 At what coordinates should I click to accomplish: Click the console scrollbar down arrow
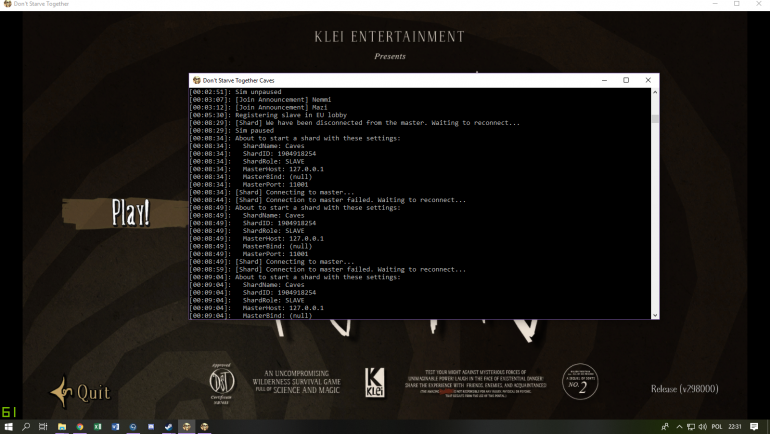655,315
